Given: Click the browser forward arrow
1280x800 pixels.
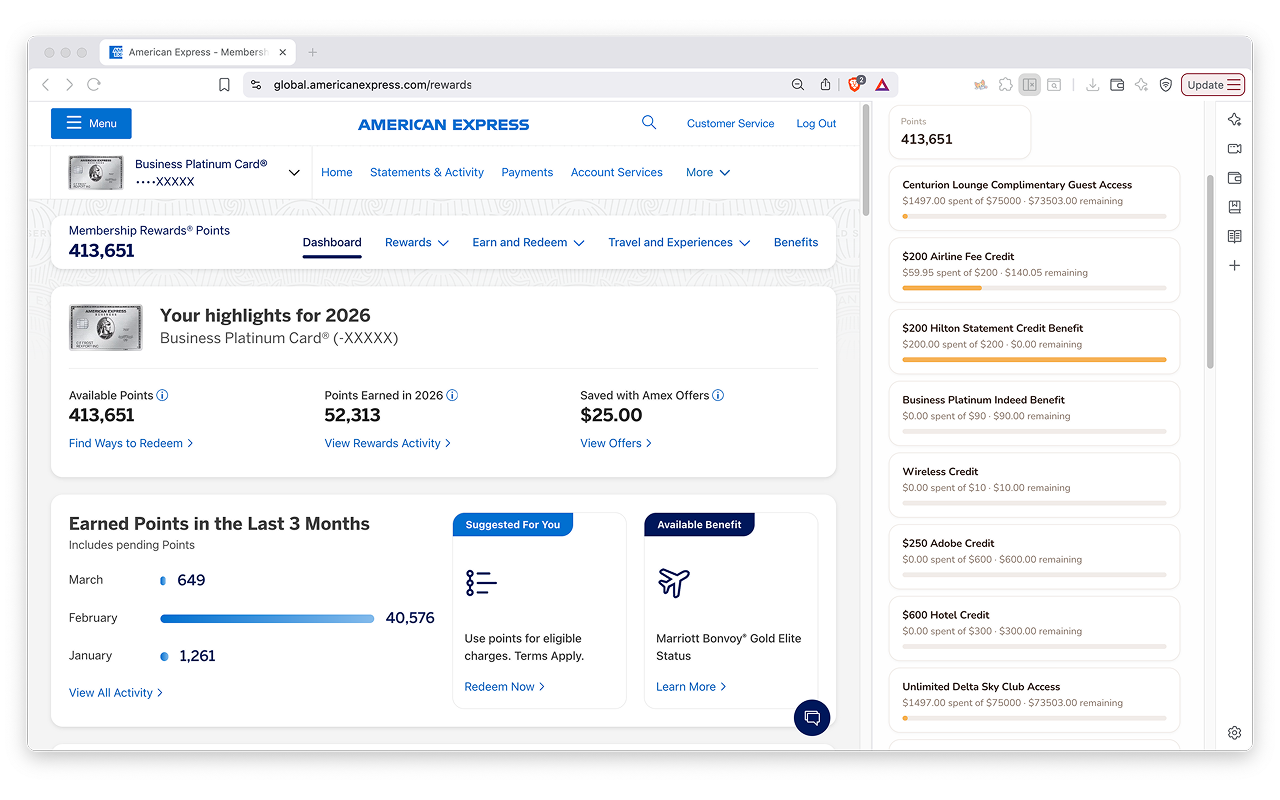Looking at the screenshot, I should (69, 85).
